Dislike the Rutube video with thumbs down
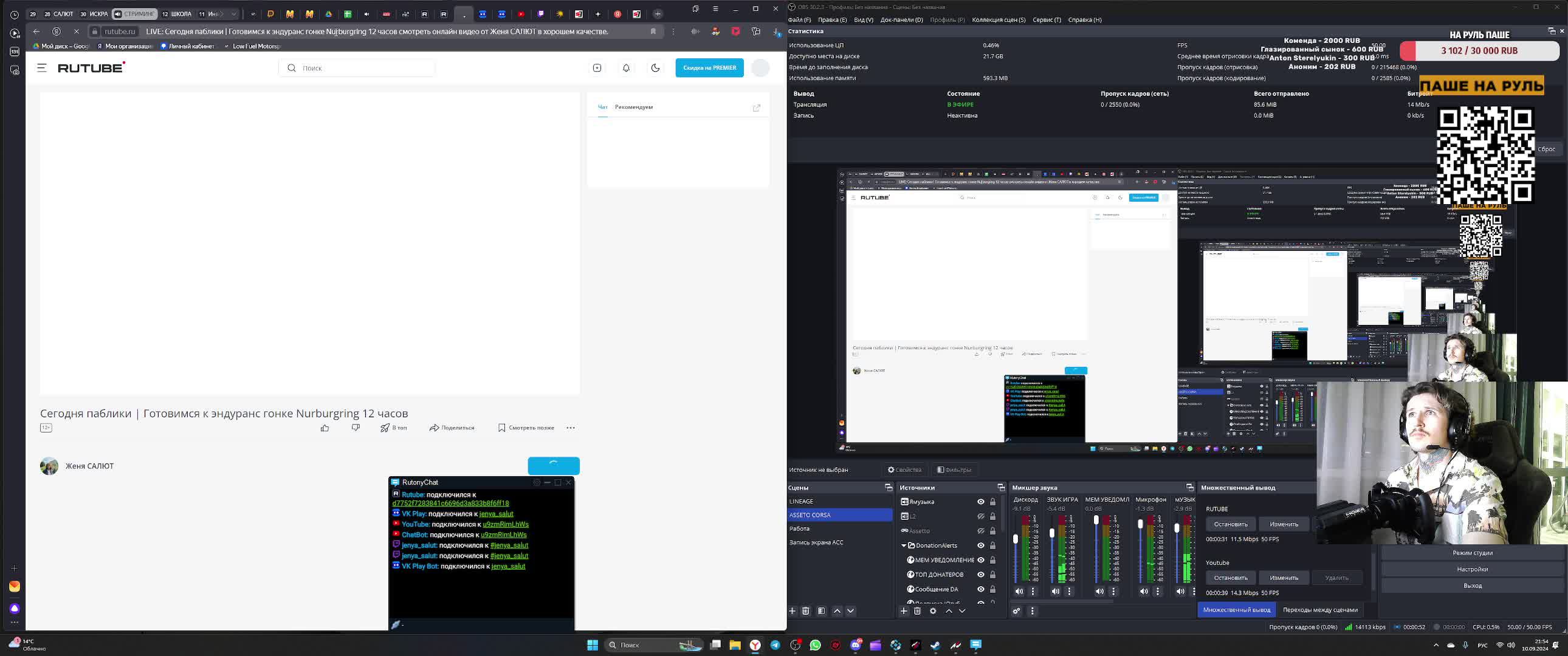The height and width of the screenshot is (656, 1568). pyautogui.click(x=356, y=428)
